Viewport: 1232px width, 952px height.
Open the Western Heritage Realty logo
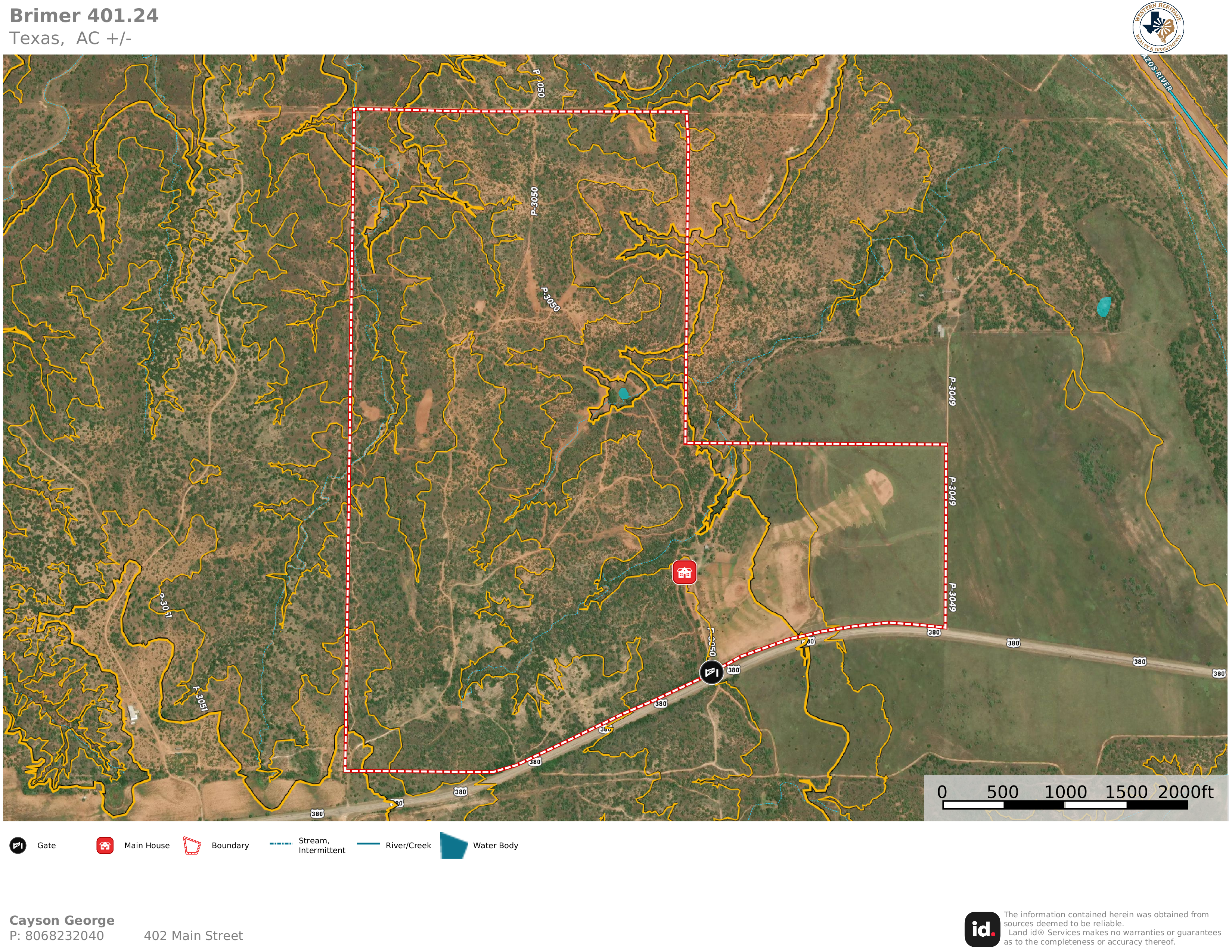[x=1158, y=27]
